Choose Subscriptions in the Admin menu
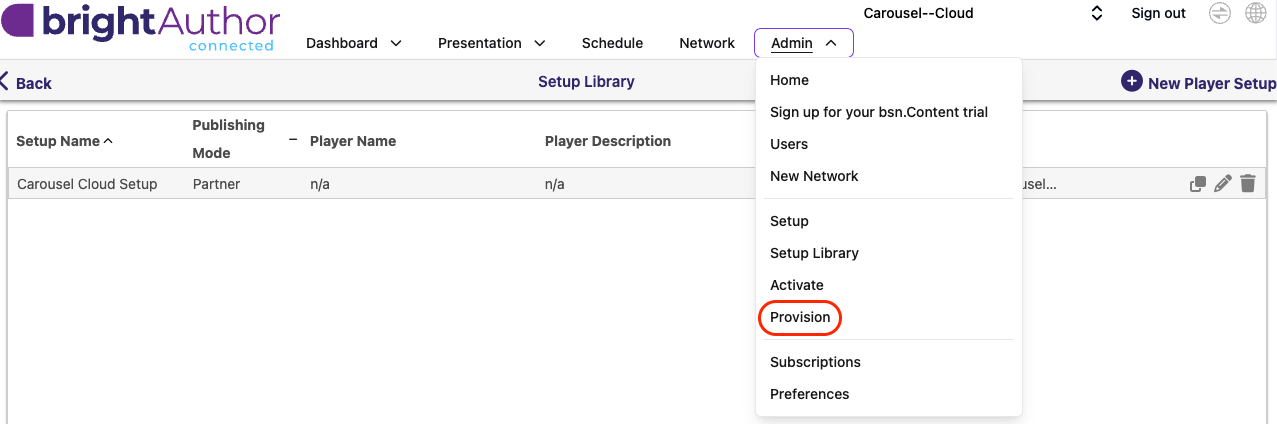Screen dimensions: 1277x424 [815, 362]
